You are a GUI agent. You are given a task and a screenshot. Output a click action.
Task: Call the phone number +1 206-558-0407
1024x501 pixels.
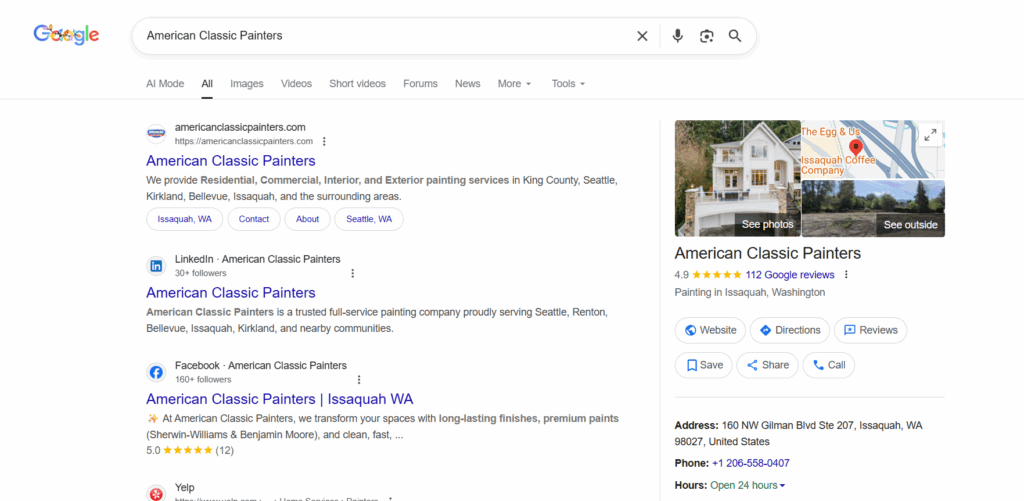pyautogui.click(x=750, y=463)
